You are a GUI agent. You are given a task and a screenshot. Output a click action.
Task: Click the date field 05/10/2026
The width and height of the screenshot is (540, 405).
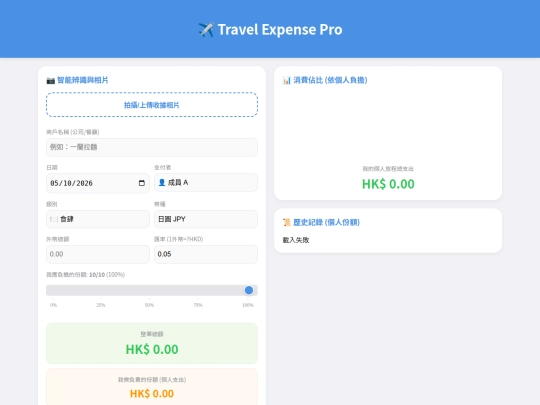pyautogui.click(x=98, y=183)
